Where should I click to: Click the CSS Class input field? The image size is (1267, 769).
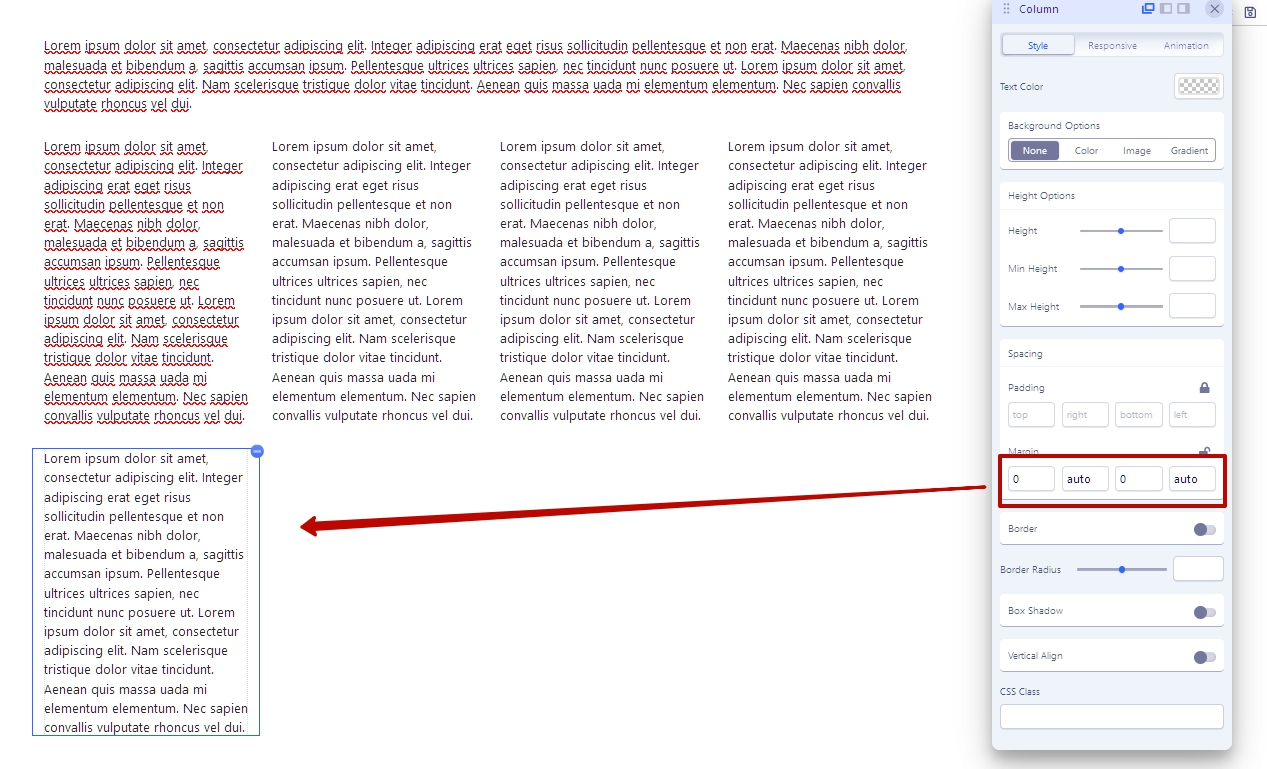tap(1111, 716)
